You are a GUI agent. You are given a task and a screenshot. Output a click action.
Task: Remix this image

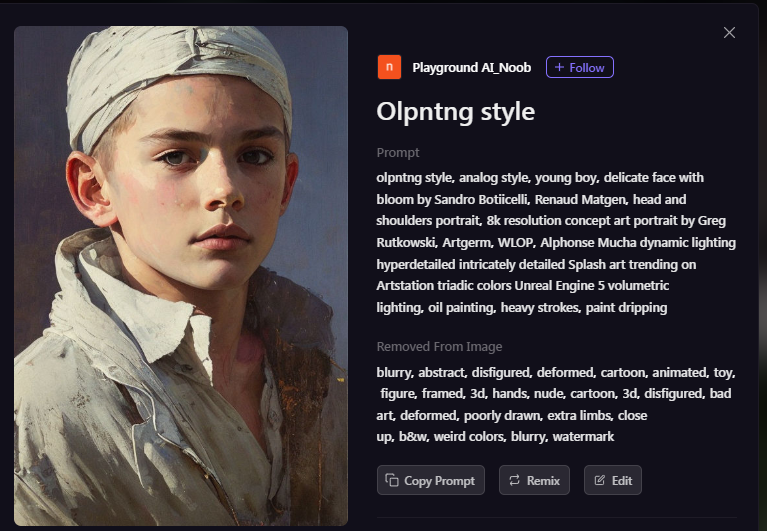pyautogui.click(x=534, y=480)
